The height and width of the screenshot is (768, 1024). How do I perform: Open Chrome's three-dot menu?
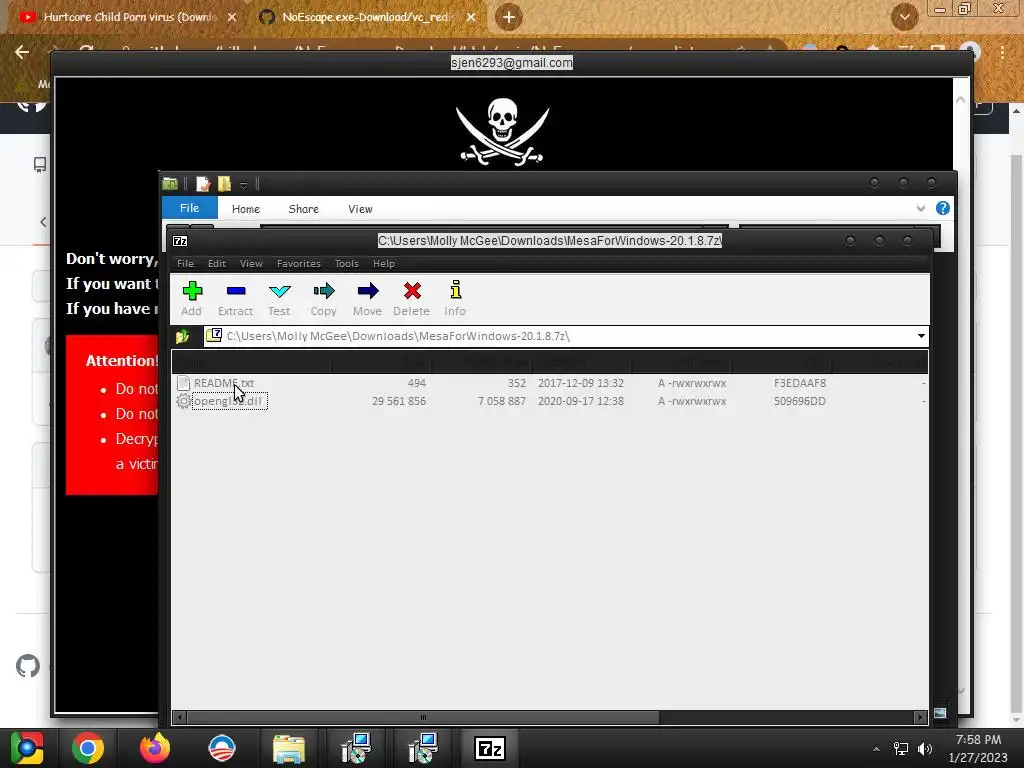click(1002, 52)
